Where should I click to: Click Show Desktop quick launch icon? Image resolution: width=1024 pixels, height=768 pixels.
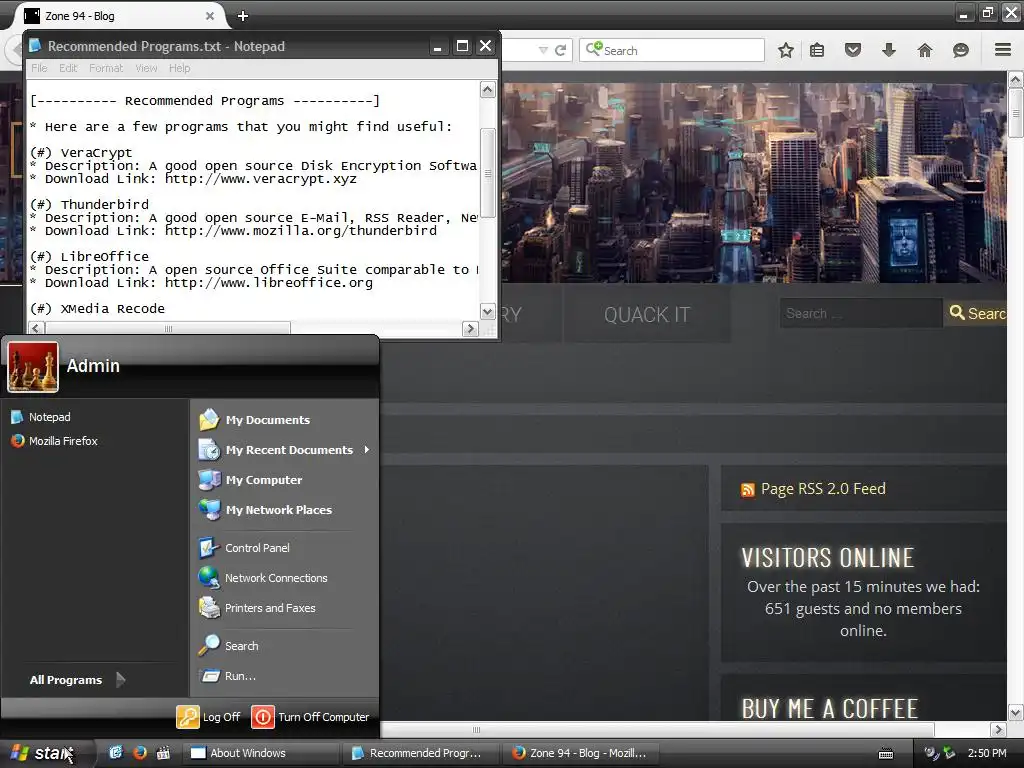tap(116, 752)
